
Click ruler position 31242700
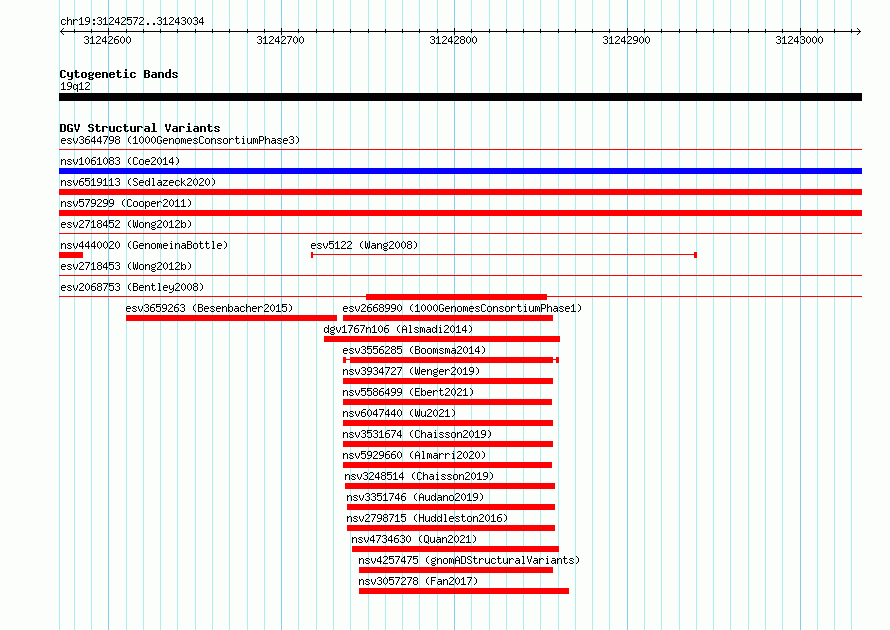[280, 40]
